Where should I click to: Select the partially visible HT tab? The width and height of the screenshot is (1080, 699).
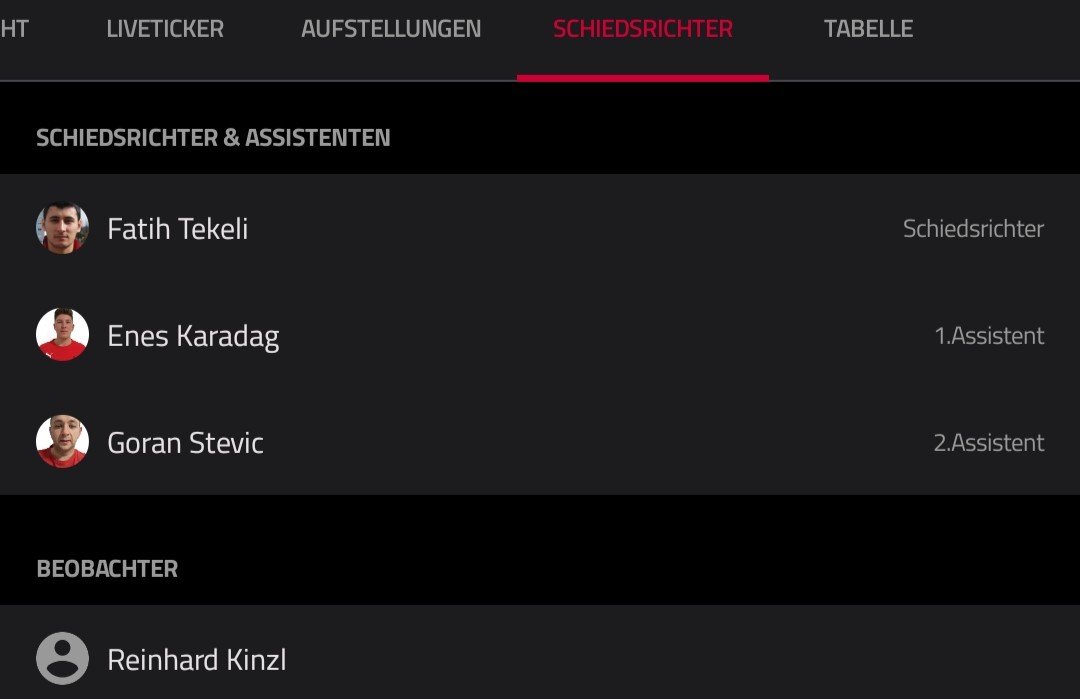coord(14,29)
